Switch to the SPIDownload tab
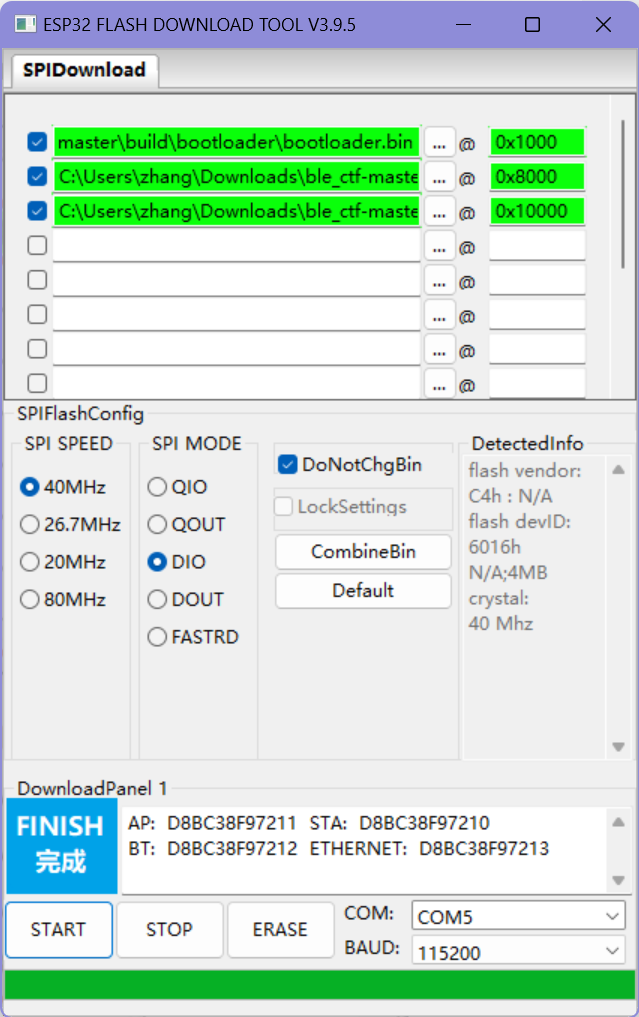Viewport: 639px width, 1017px height. (x=84, y=70)
